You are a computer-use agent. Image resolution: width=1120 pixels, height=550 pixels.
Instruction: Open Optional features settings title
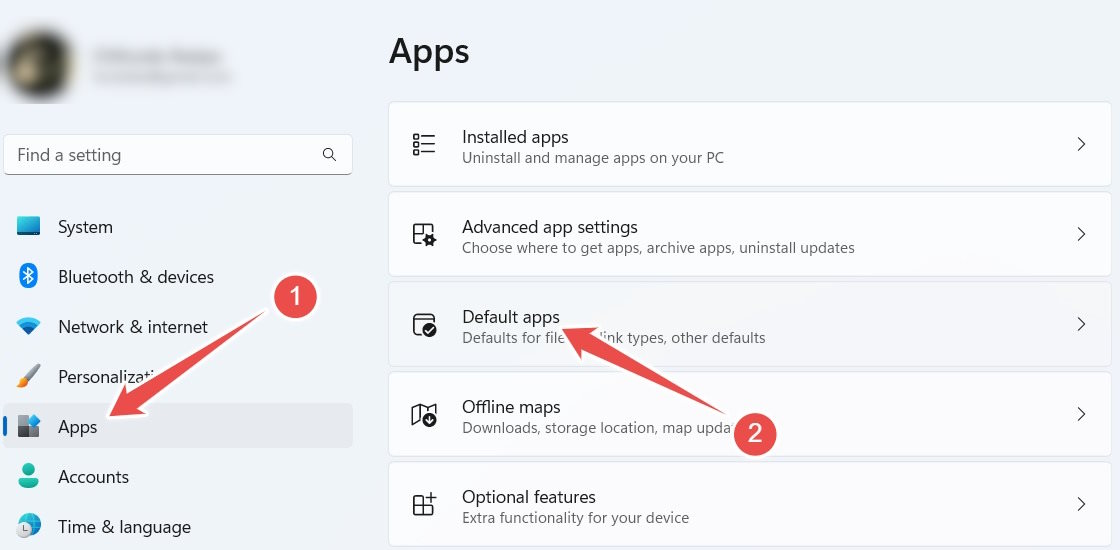pyautogui.click(x=529, y=496)
